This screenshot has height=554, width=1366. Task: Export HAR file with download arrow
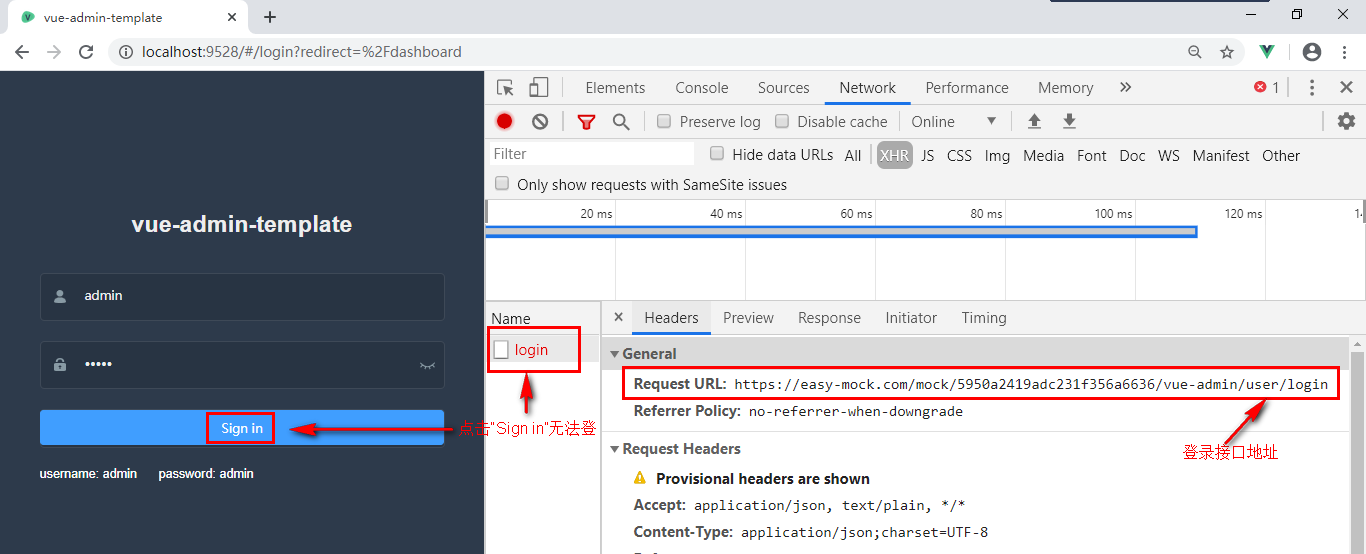click(x=1069, y=121)
